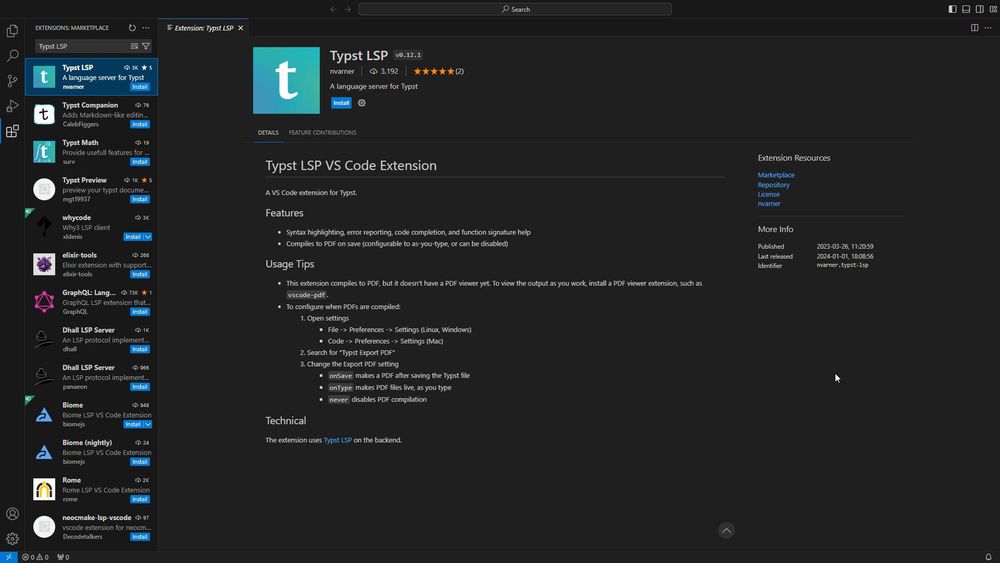This screenshot has height=563, width=1000.
Task: Toggle primary side bar layout icon
Action: point(952,9)
